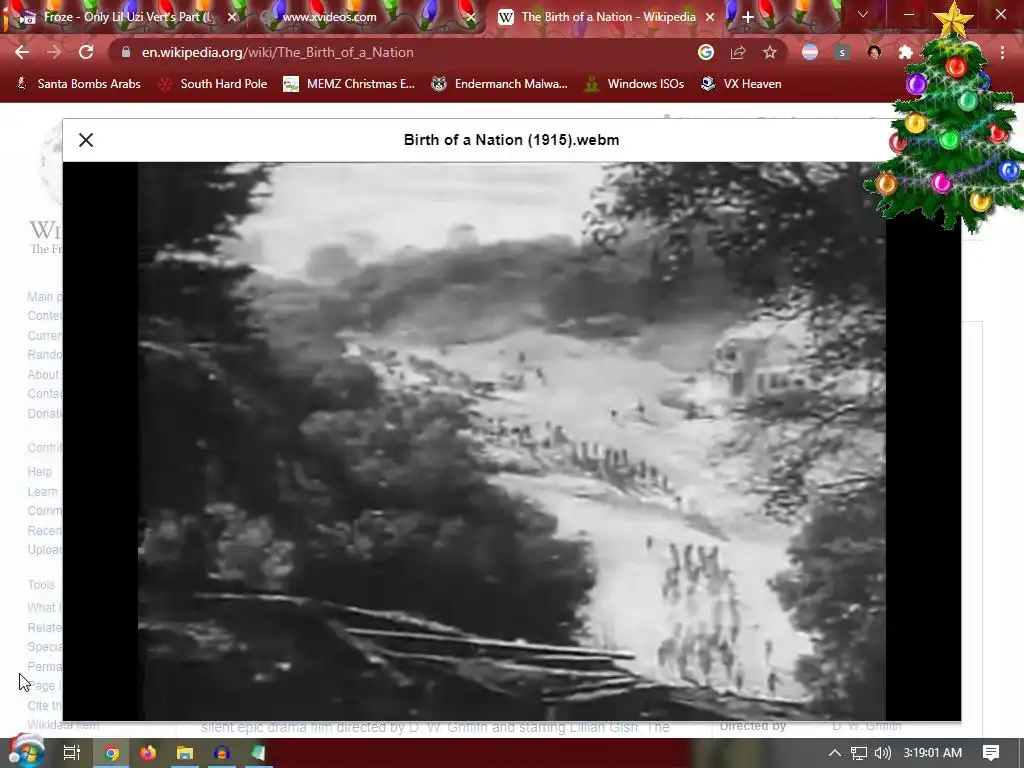Open Task View on the taskbar

coord(71,753)
